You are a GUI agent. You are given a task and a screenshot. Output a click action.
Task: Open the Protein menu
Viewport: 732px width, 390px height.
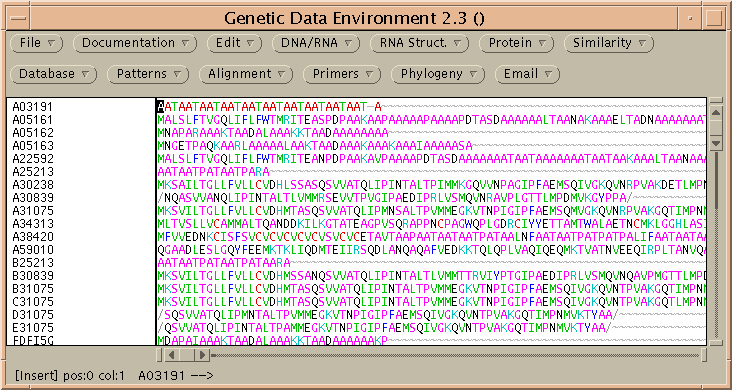[516, 43]
